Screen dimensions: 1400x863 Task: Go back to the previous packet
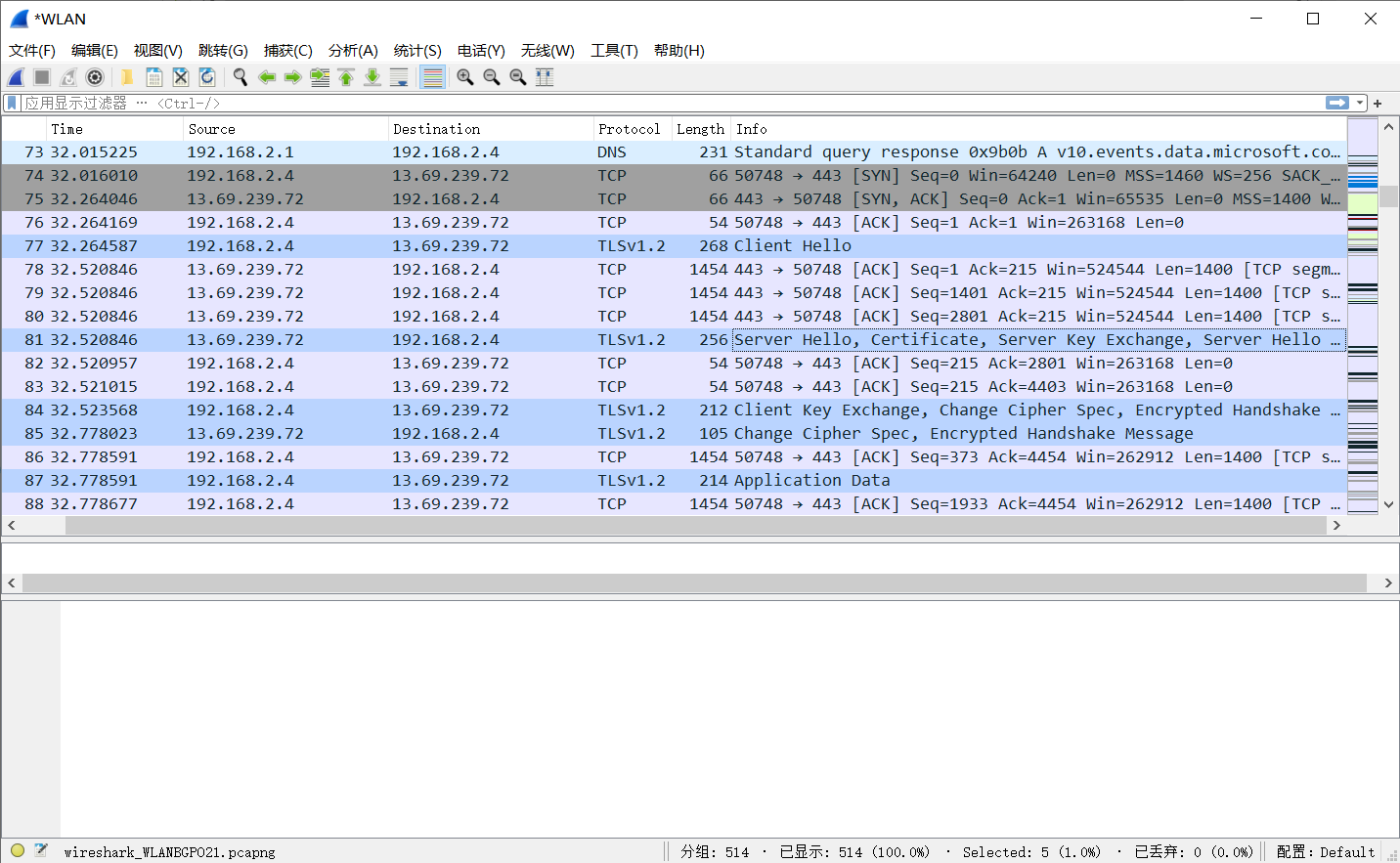tap(266, 77)
